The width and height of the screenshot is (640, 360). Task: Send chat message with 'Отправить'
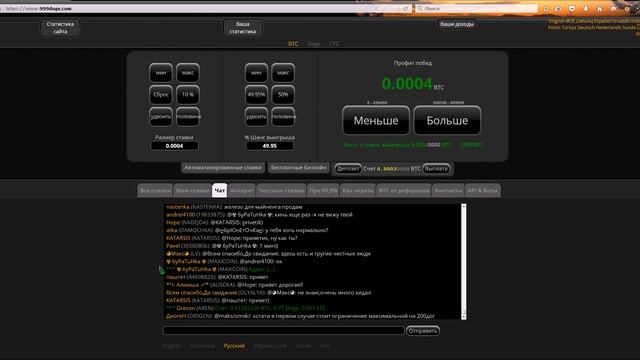[x=423, y=331]
